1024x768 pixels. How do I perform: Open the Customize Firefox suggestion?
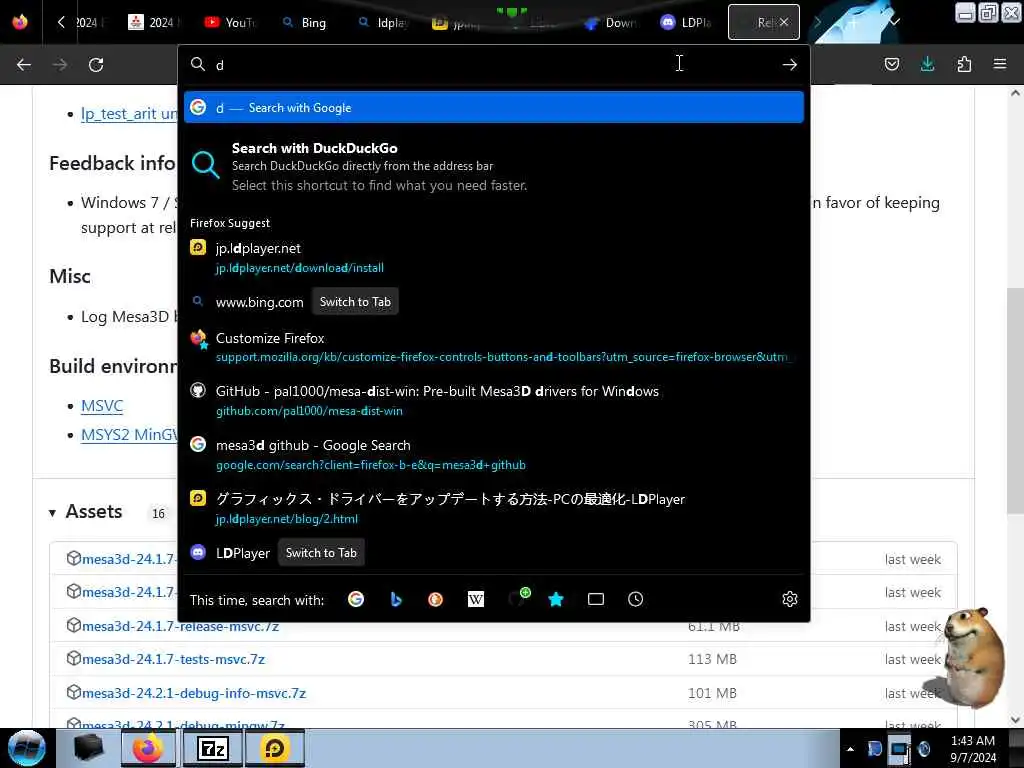coord(494,347)
